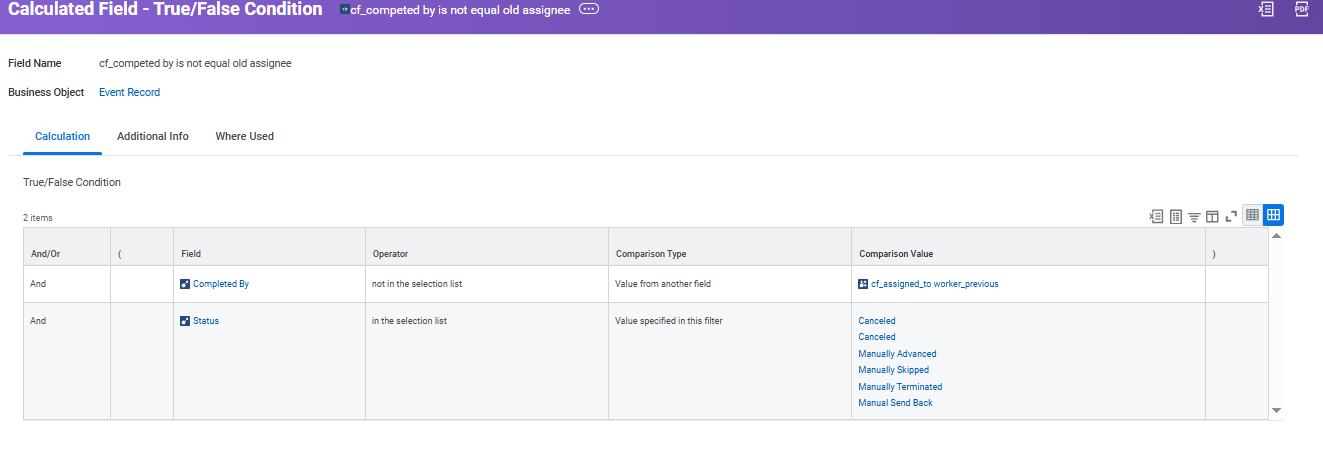
Task: Click 'And' in the Status row
Action: coord(38,321)
